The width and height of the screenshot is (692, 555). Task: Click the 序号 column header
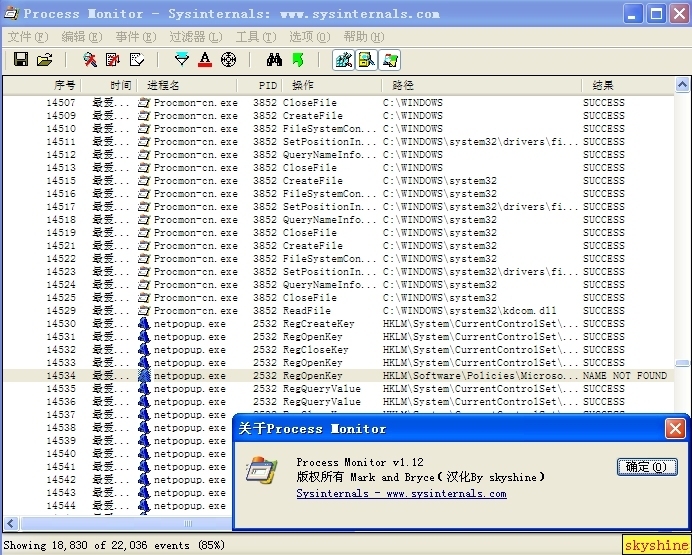(x=43, y=85)
